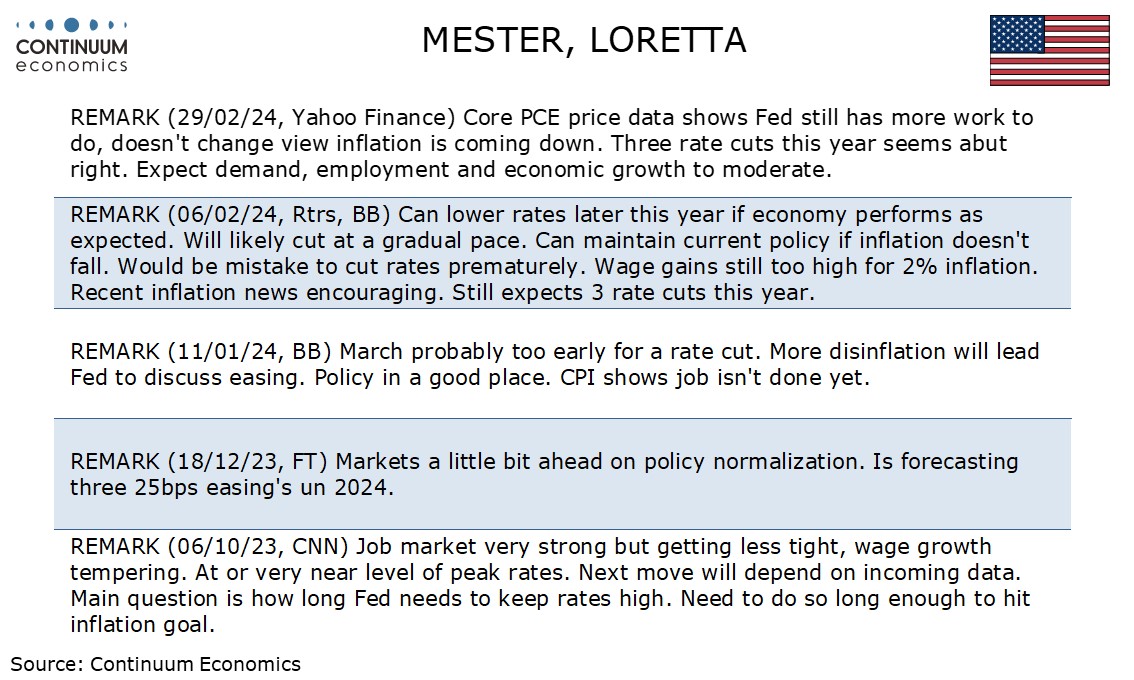Select the 18/12/23 FT remark row
Screen dimensions: 1134x680
pos(562,474)
